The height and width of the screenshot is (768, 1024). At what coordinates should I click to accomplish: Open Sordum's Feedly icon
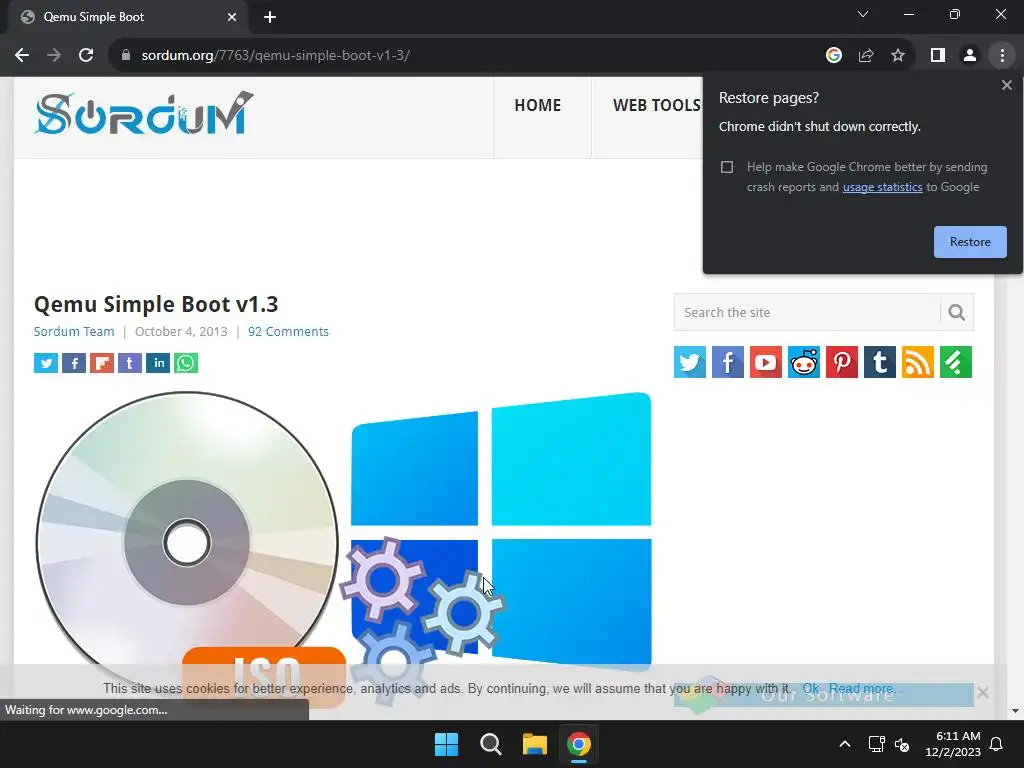click(955, 362)
